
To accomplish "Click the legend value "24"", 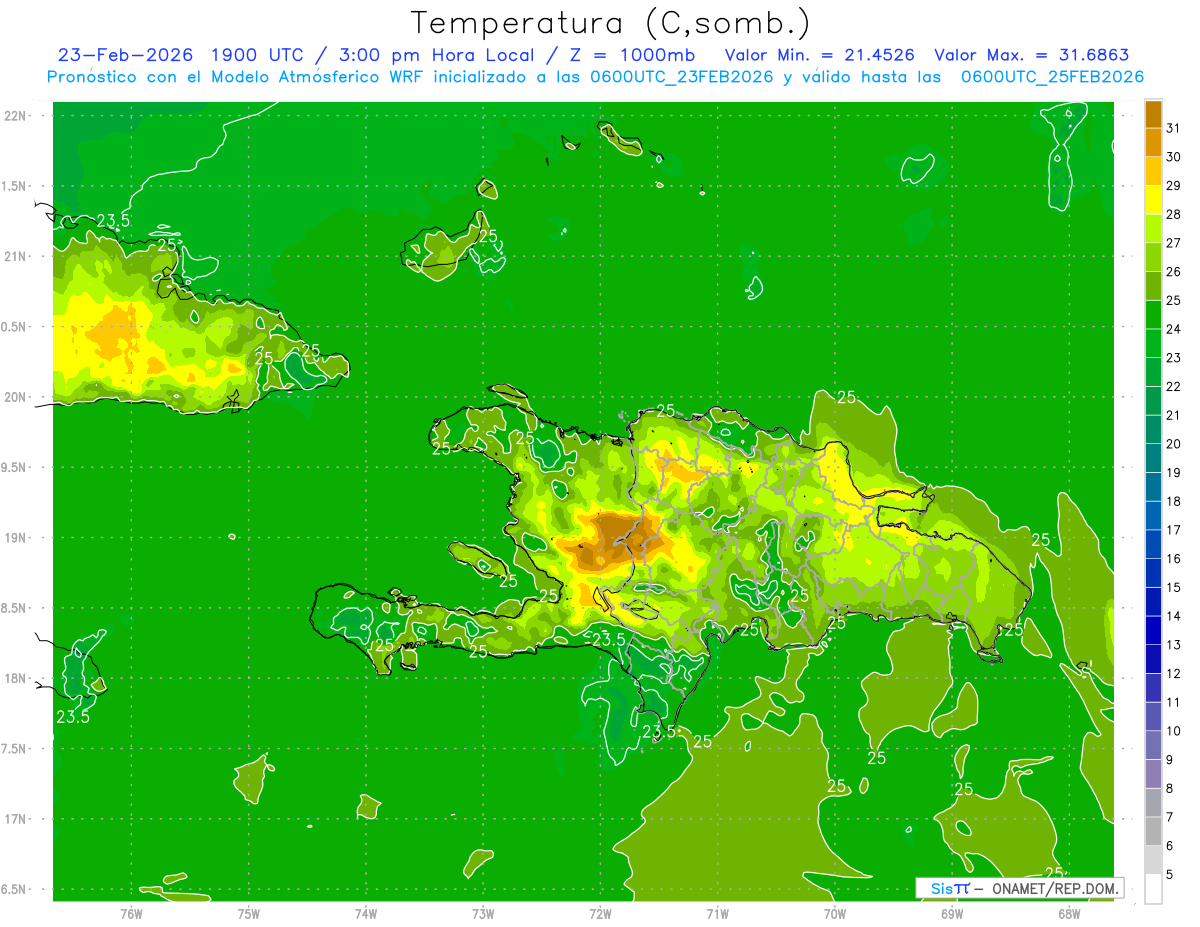I will pos(1173,329).
